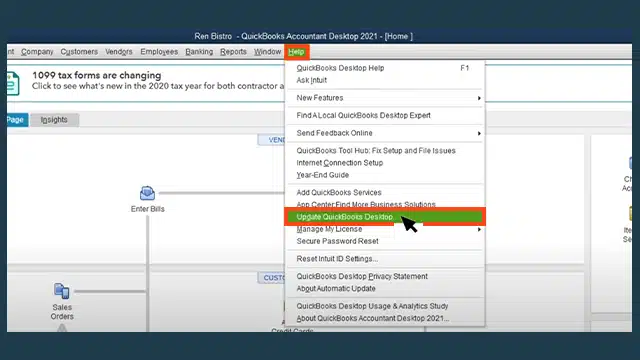This screenshot has width=640, height=360.
Task: Open the Year-End Guide
Action: (384, 175)
